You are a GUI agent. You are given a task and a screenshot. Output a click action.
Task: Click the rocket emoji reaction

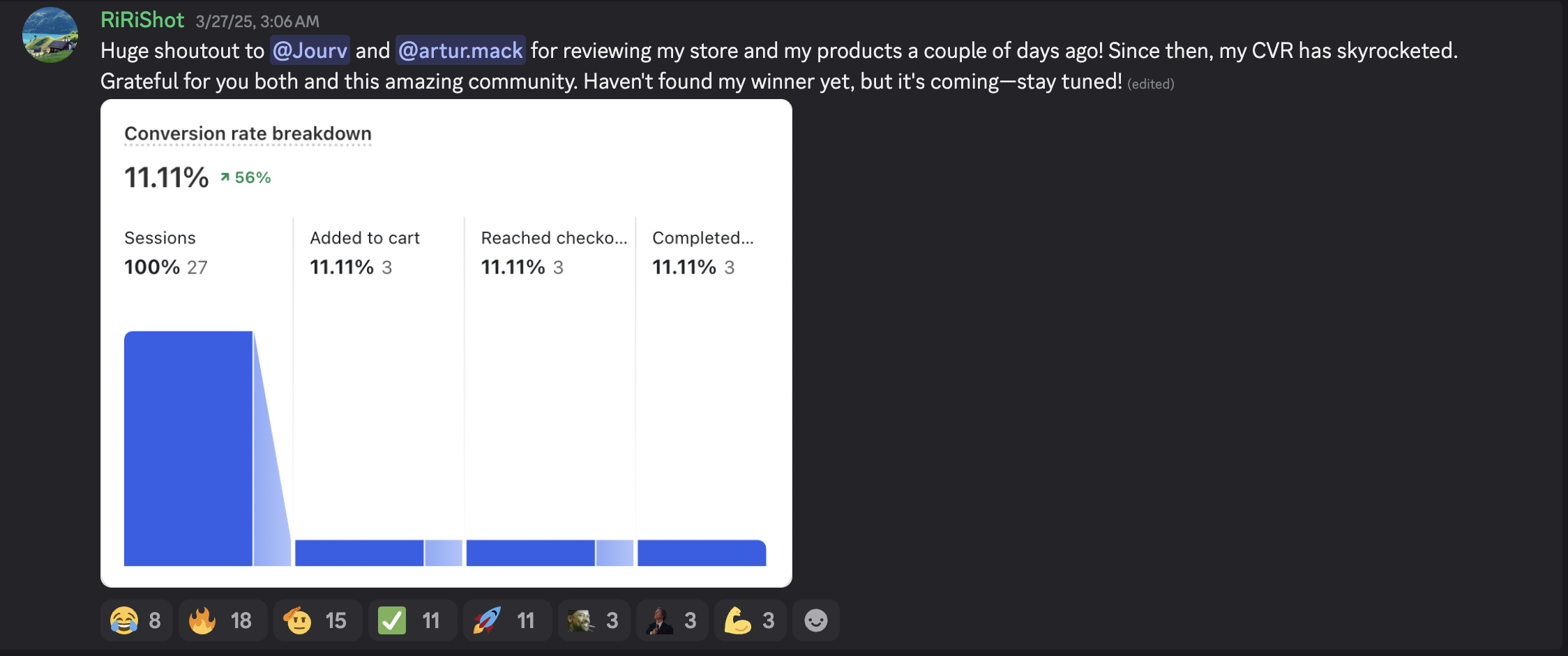click(507, 620)
